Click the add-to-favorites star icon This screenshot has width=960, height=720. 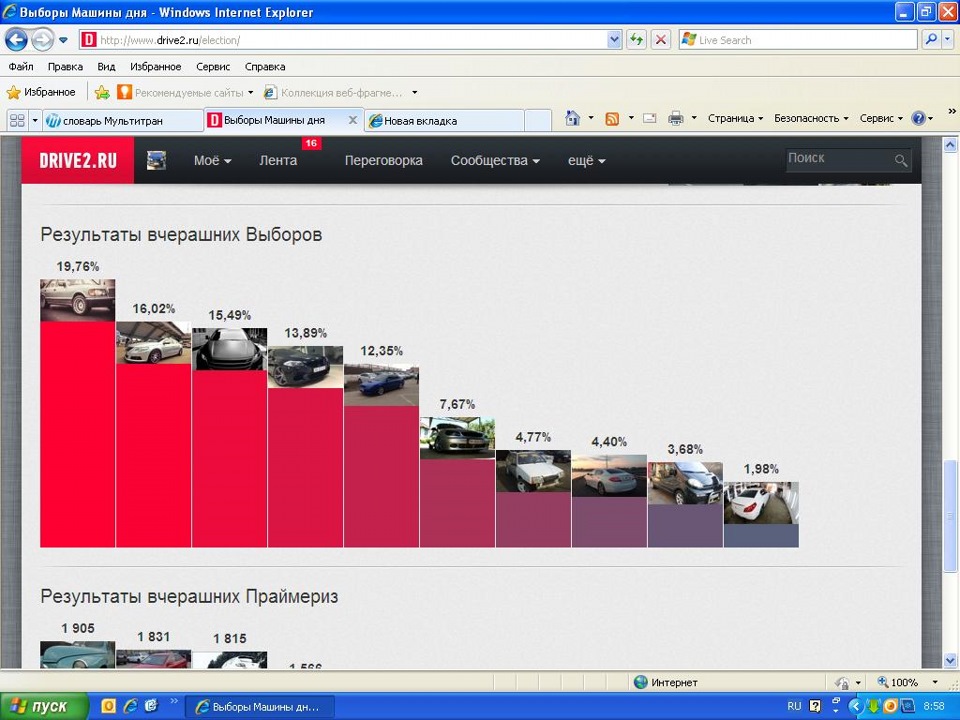tap(102, 92)
